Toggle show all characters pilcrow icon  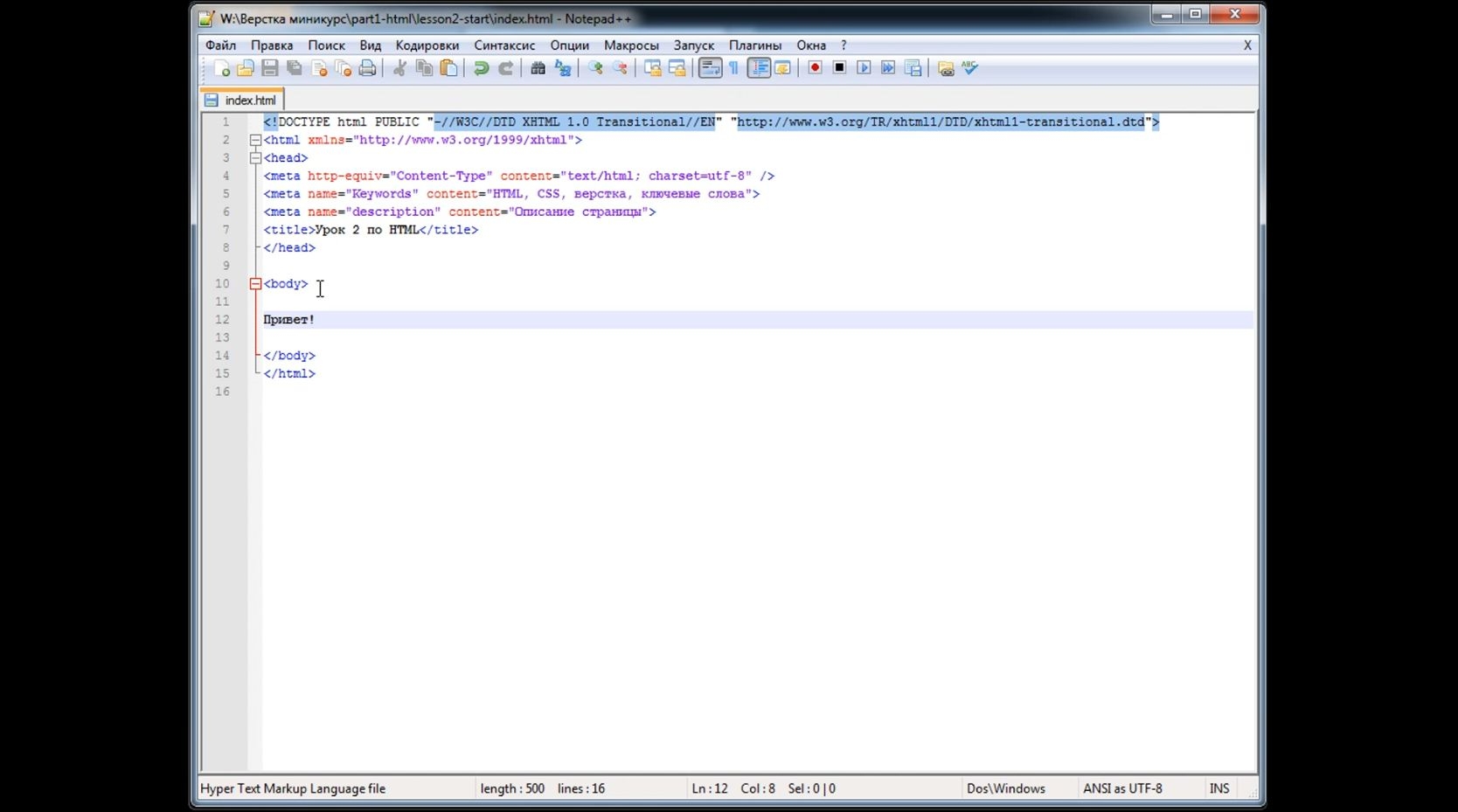tap(734, 68)
